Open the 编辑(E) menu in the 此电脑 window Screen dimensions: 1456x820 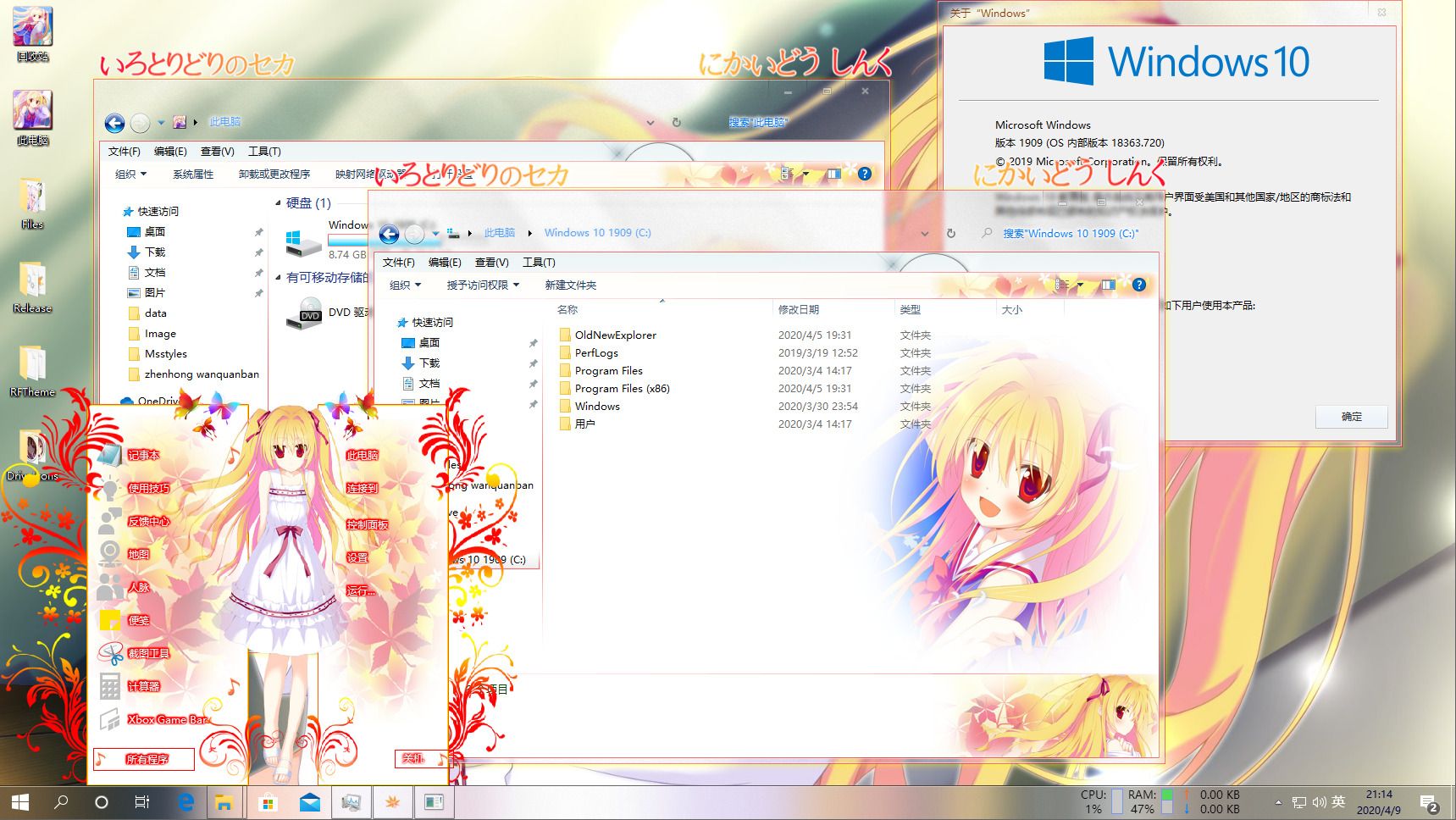(170, 152)
